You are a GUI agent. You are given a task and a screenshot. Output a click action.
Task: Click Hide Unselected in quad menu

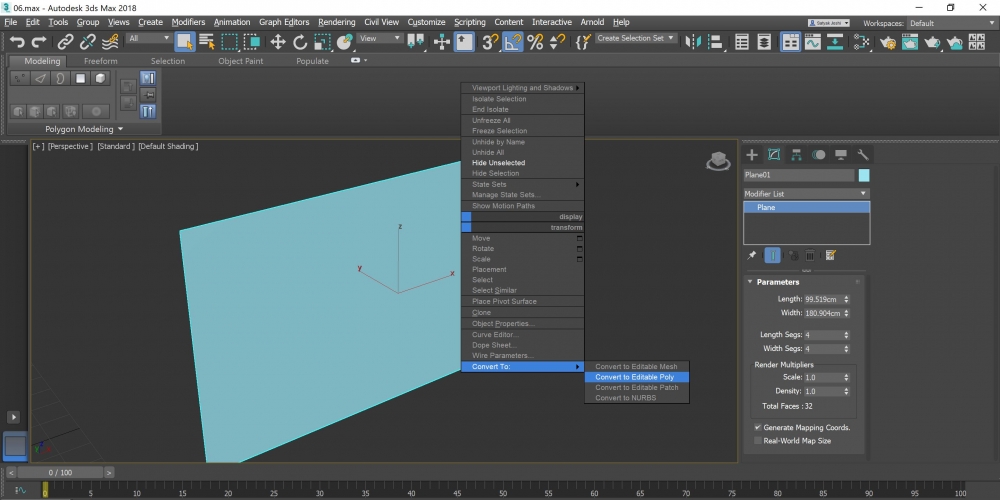tap(498, 163)
